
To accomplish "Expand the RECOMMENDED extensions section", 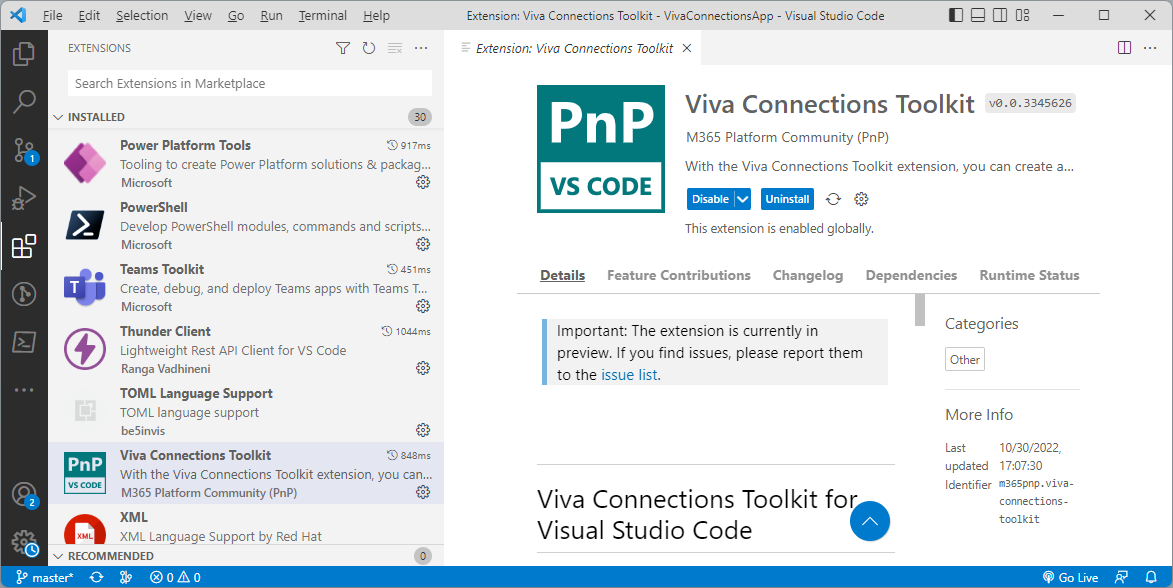I will pos(58,556).
